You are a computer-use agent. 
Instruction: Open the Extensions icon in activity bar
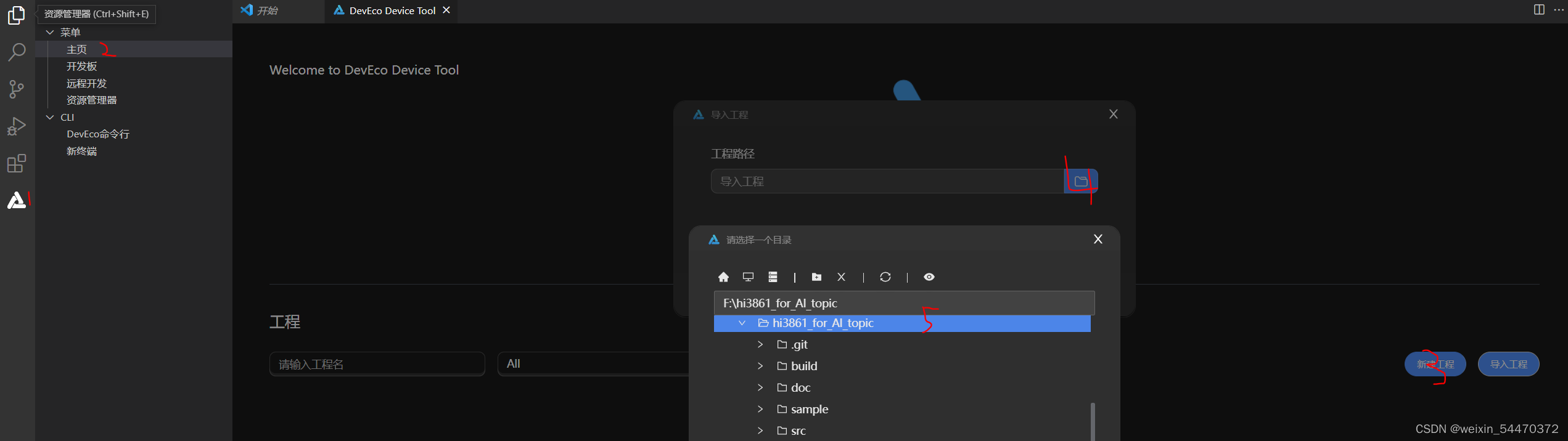coord(17,163)
